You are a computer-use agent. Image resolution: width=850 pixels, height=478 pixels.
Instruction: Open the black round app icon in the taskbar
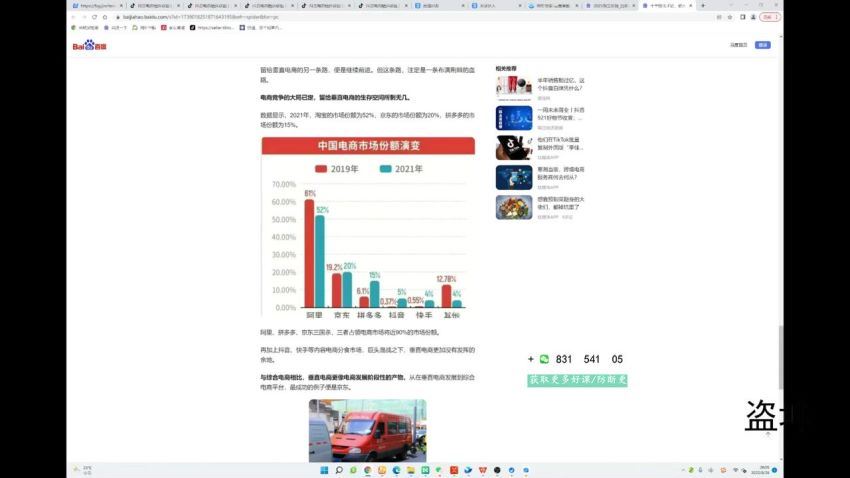[x=497, y=470]
